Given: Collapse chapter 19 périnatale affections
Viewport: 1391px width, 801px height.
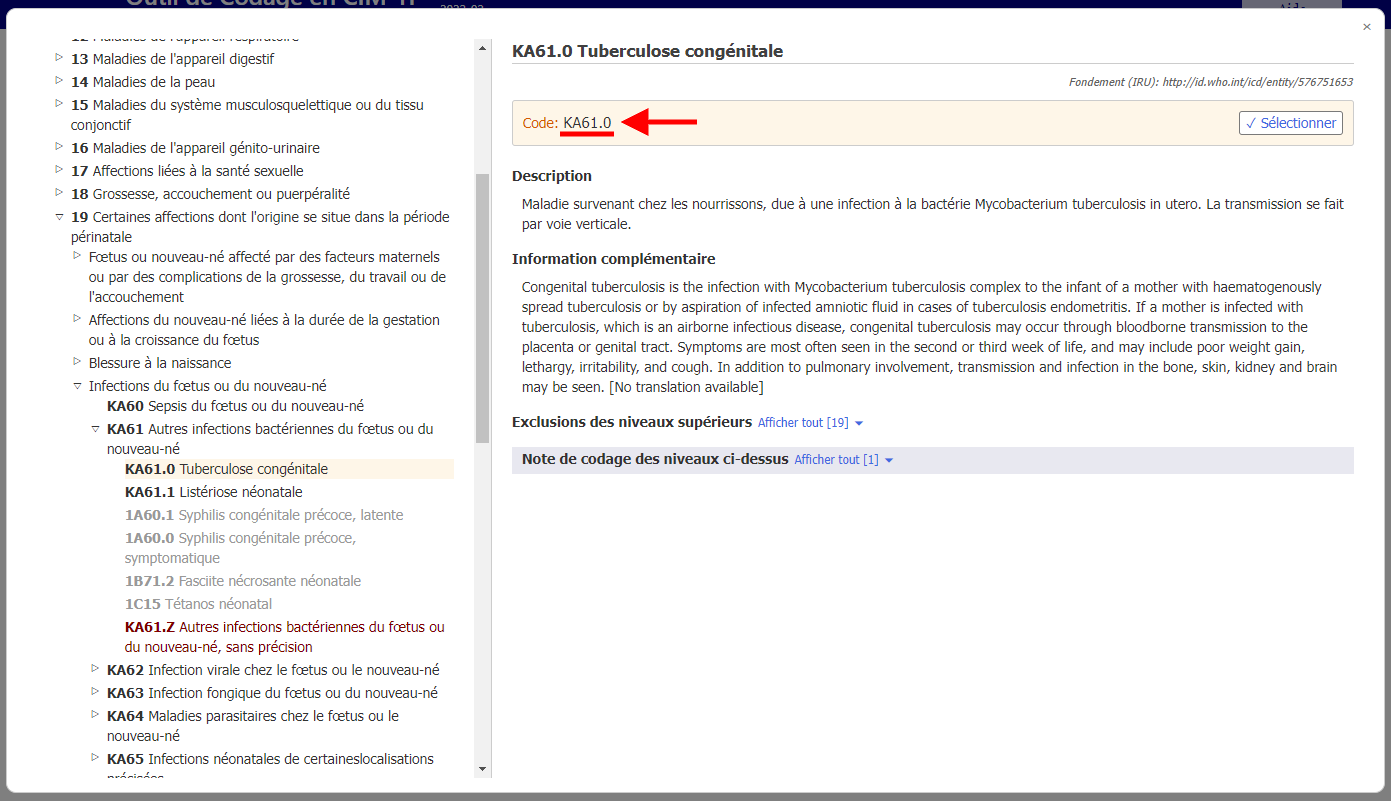Looking at the screenshot, I should pyautogui.click(x=59, y=217).
